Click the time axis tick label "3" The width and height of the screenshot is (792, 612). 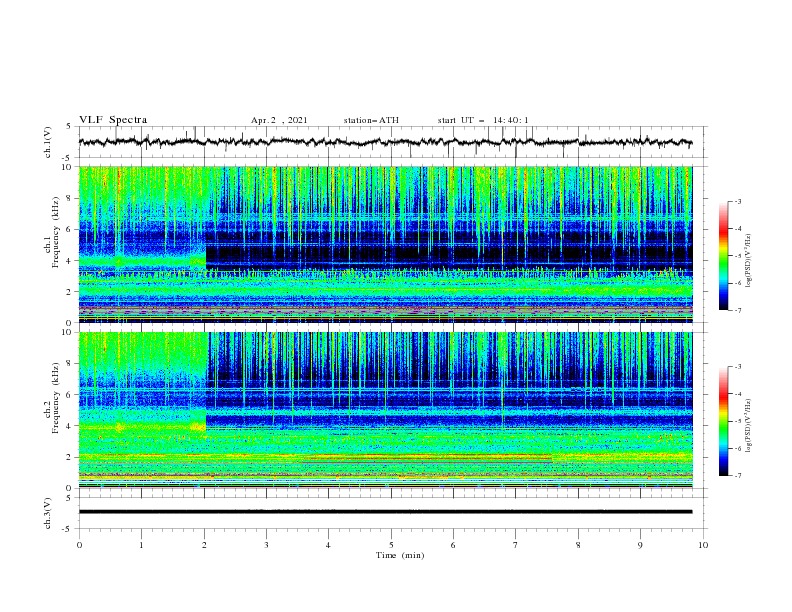coord(266,545)
